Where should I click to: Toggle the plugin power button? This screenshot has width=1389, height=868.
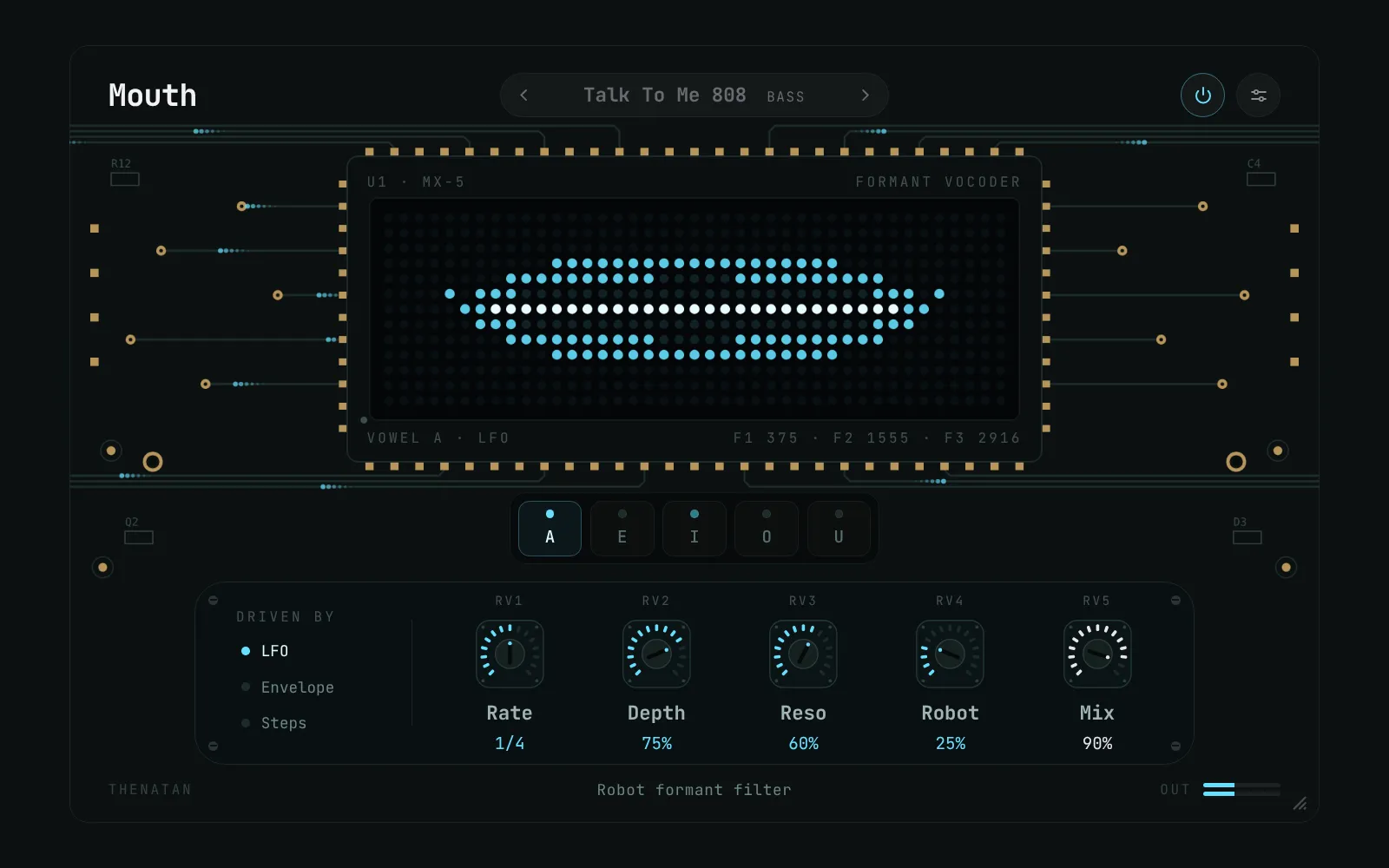1202,95
